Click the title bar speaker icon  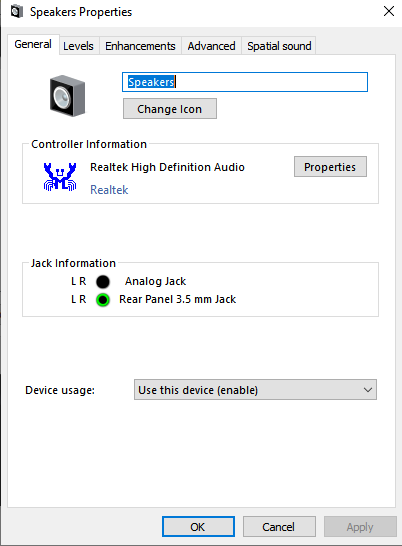coord(17,11)
